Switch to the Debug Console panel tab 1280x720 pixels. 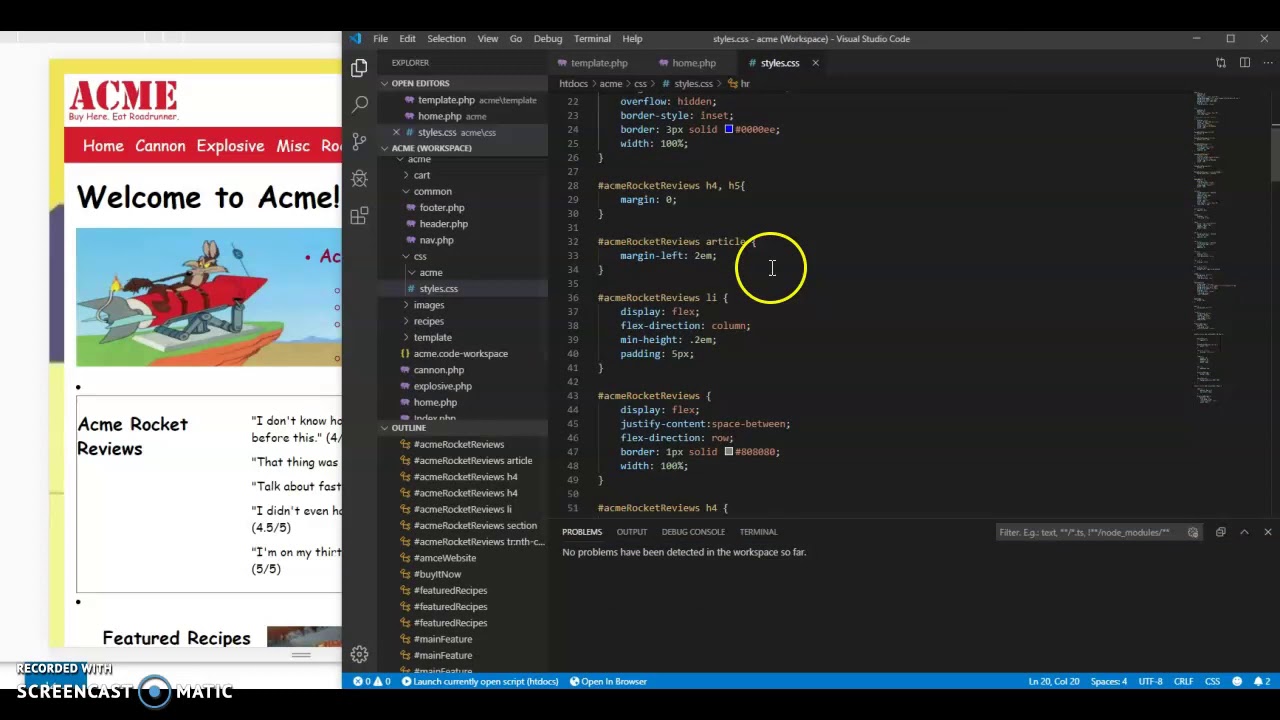pos(693,532)
